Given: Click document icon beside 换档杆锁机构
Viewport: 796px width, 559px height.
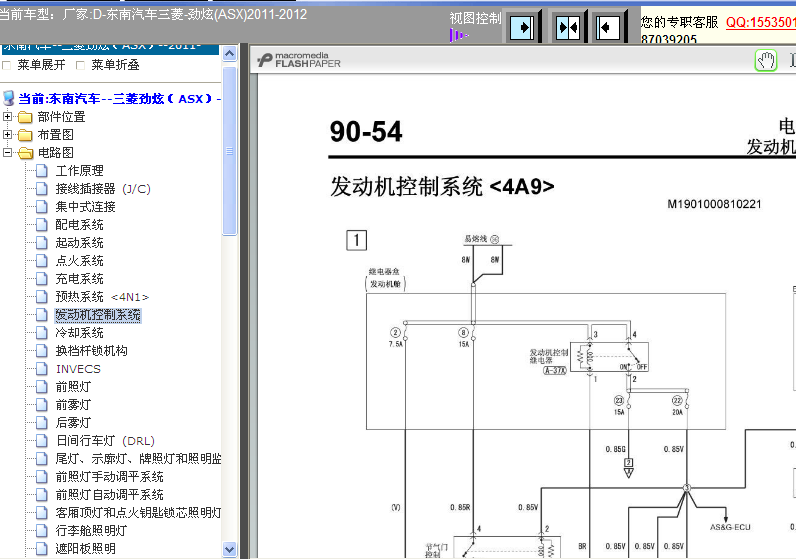Looking at the screenshot, I should 42,351.
